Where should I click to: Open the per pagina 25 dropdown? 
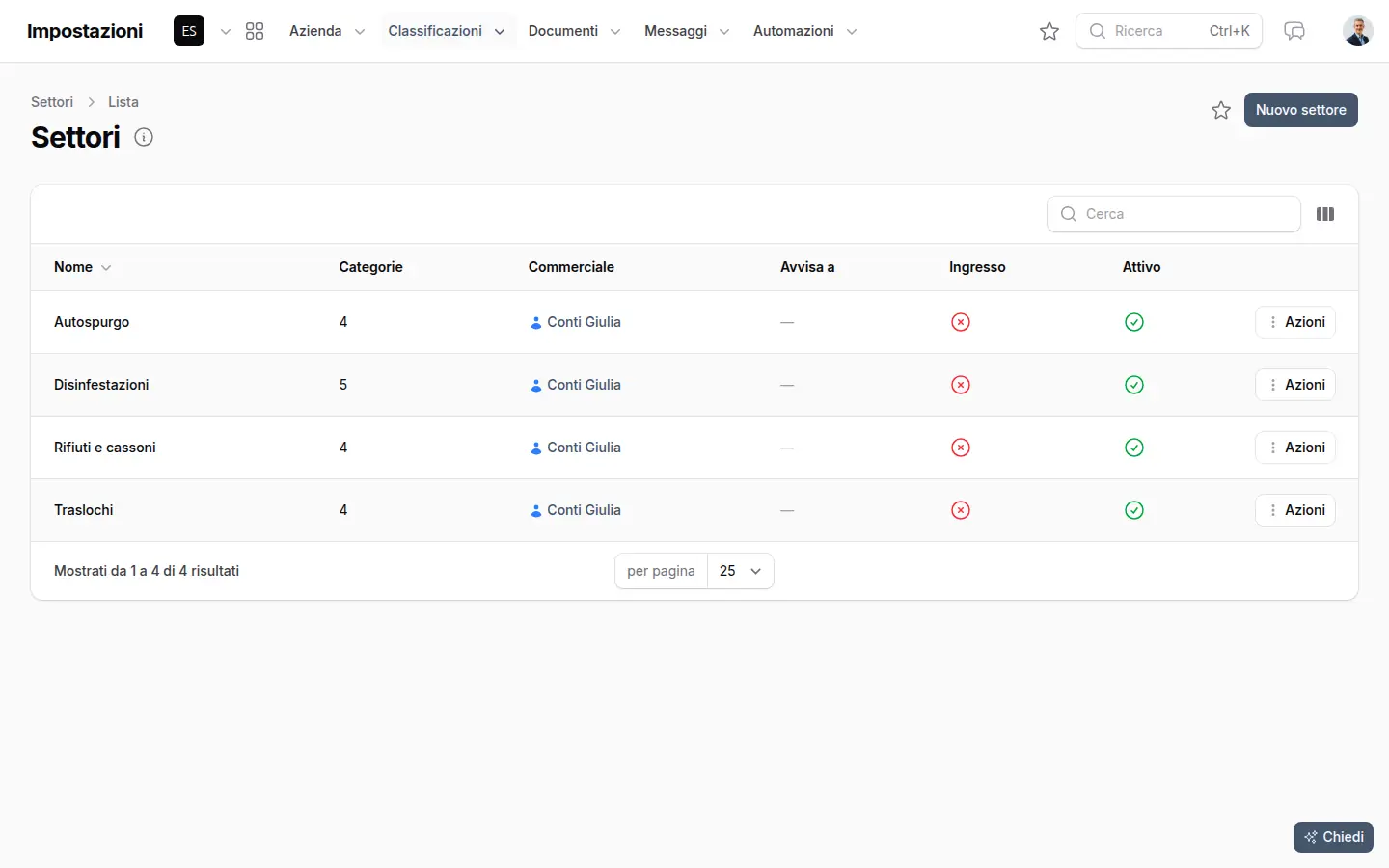coord(741,571)
